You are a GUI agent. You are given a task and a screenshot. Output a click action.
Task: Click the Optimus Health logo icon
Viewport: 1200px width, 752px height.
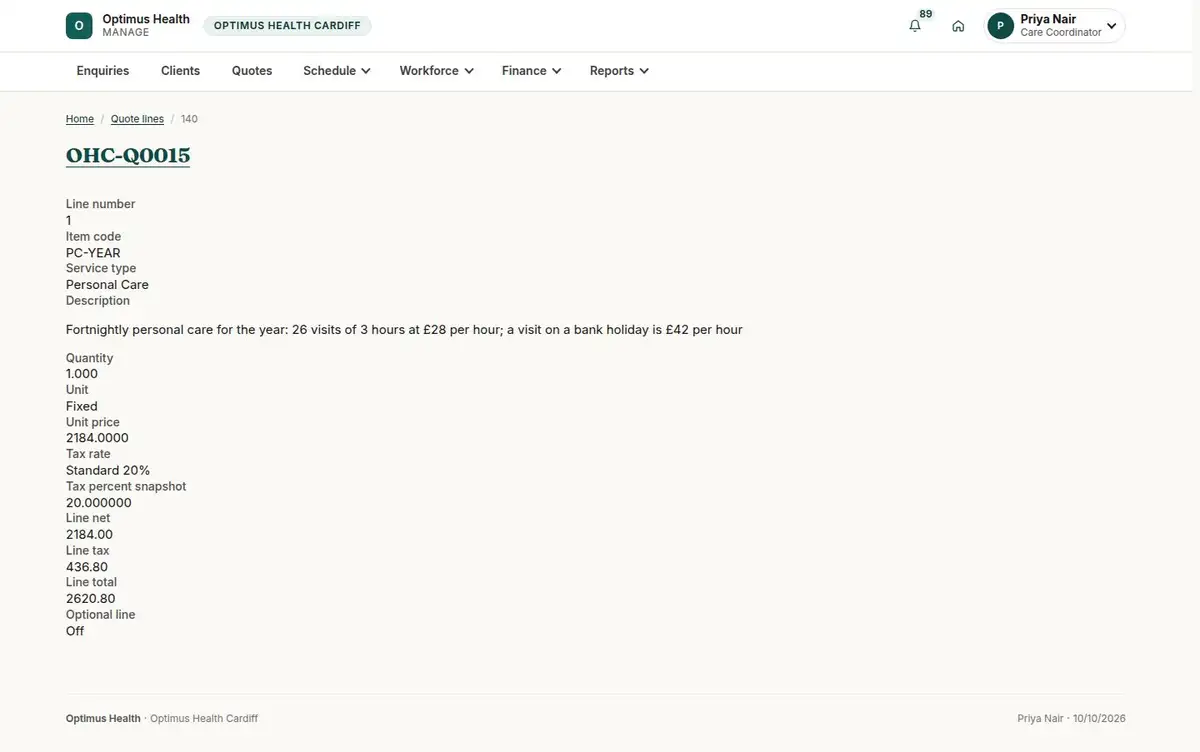[79, 26]
